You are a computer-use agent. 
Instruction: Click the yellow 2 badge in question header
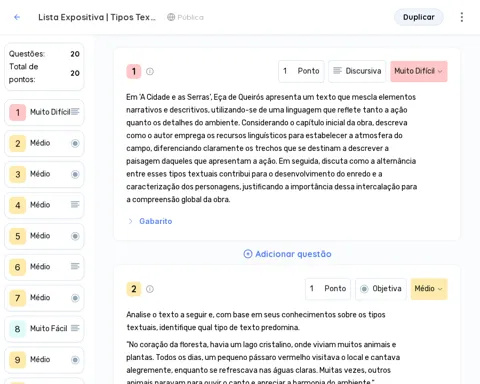(x=134, y=289)
